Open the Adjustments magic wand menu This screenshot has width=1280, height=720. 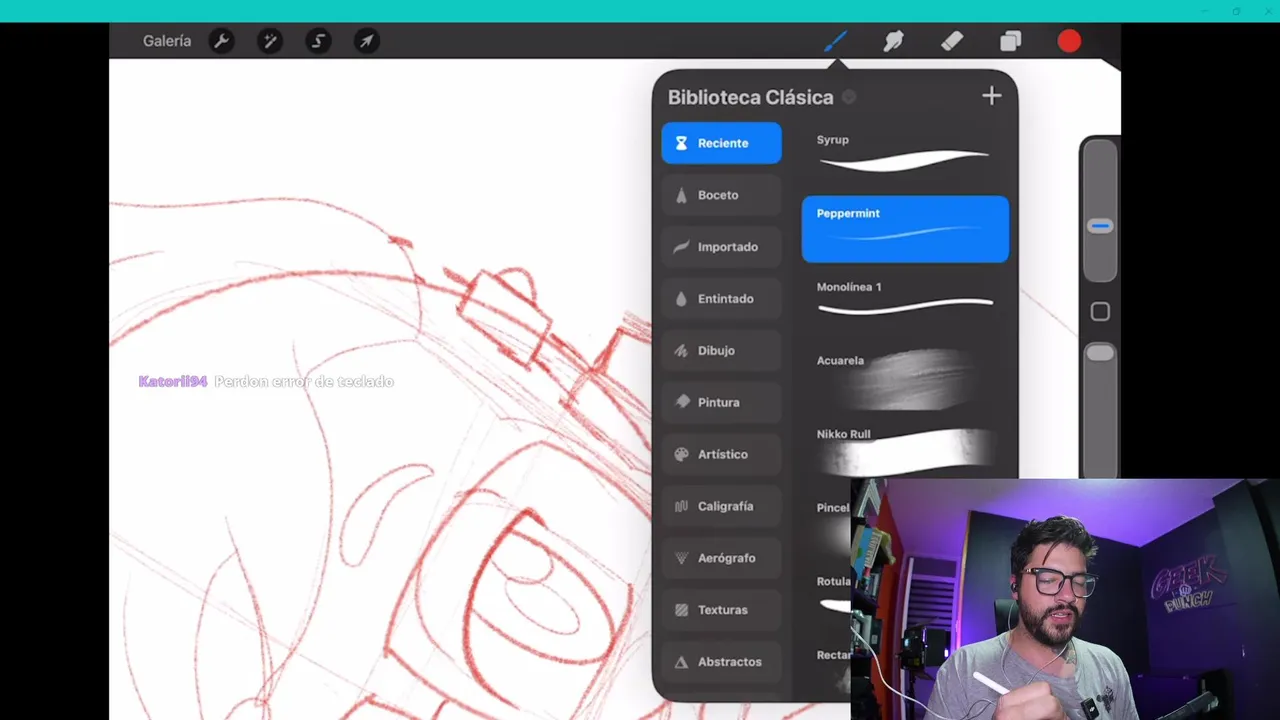click(269, 41)
